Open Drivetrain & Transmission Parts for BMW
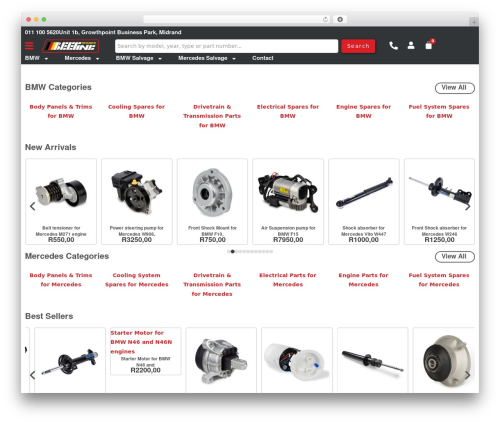The width and height of the screenshot is (500, 423). point(212,116)
